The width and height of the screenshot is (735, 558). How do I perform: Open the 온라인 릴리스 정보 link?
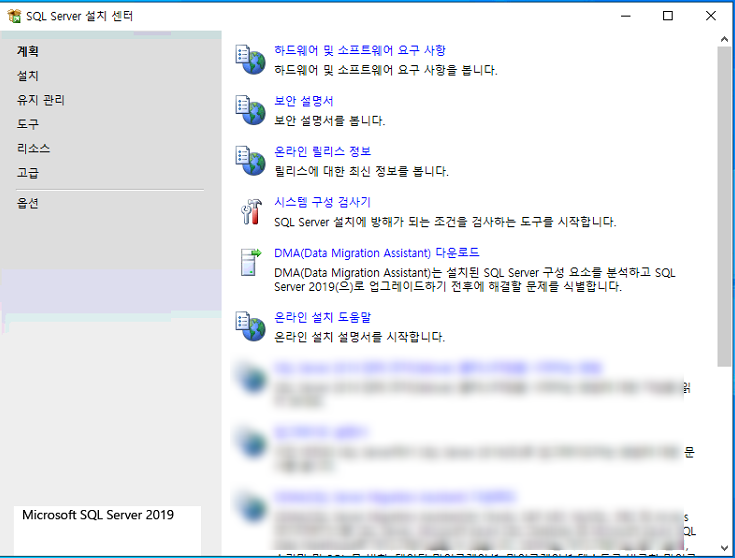(x=322, y=151)
